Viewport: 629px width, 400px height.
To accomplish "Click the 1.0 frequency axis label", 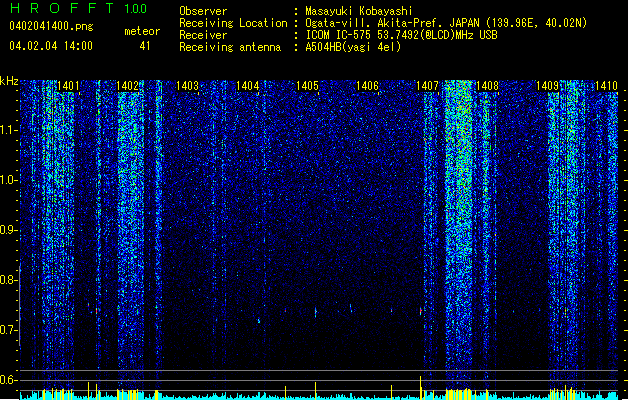I will click(x=8, y=180).
